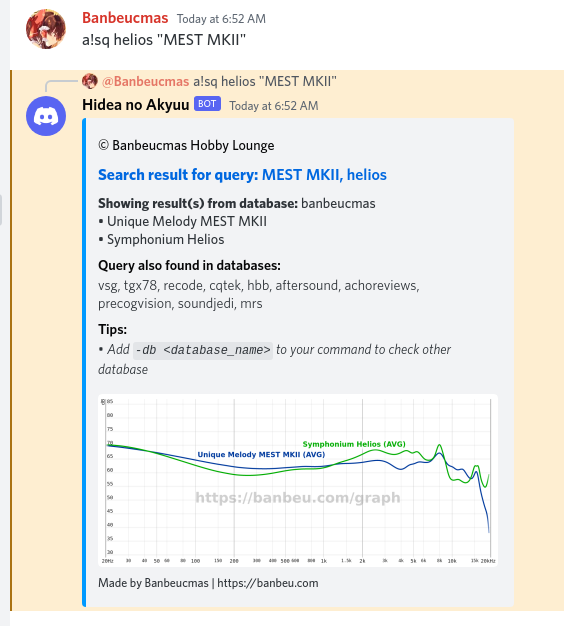Click first message timestamp 6:52 AM

pos(221,19)
